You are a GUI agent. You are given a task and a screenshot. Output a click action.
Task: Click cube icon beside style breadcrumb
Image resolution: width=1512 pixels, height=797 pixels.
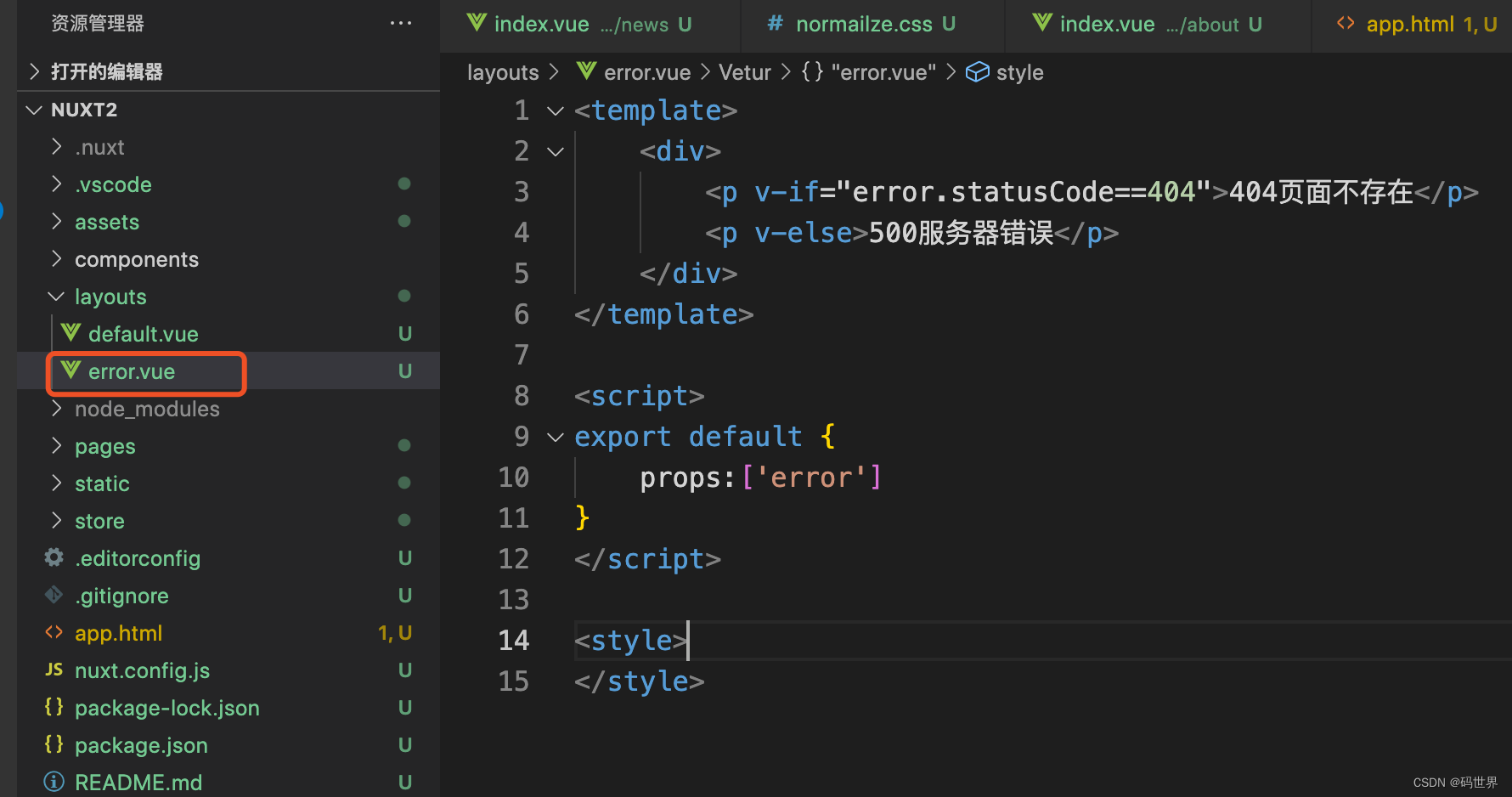click(x=978, y=72)
